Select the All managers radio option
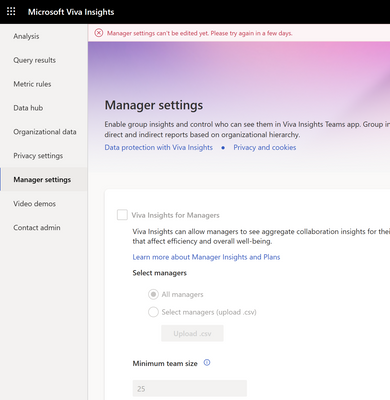 pyautogui.click(x=153, y=294)
